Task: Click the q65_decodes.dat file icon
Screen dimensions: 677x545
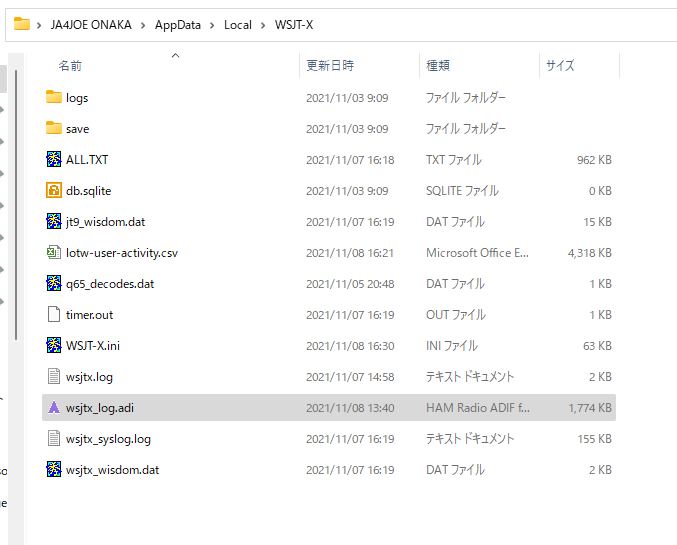Action: (54, 283)
